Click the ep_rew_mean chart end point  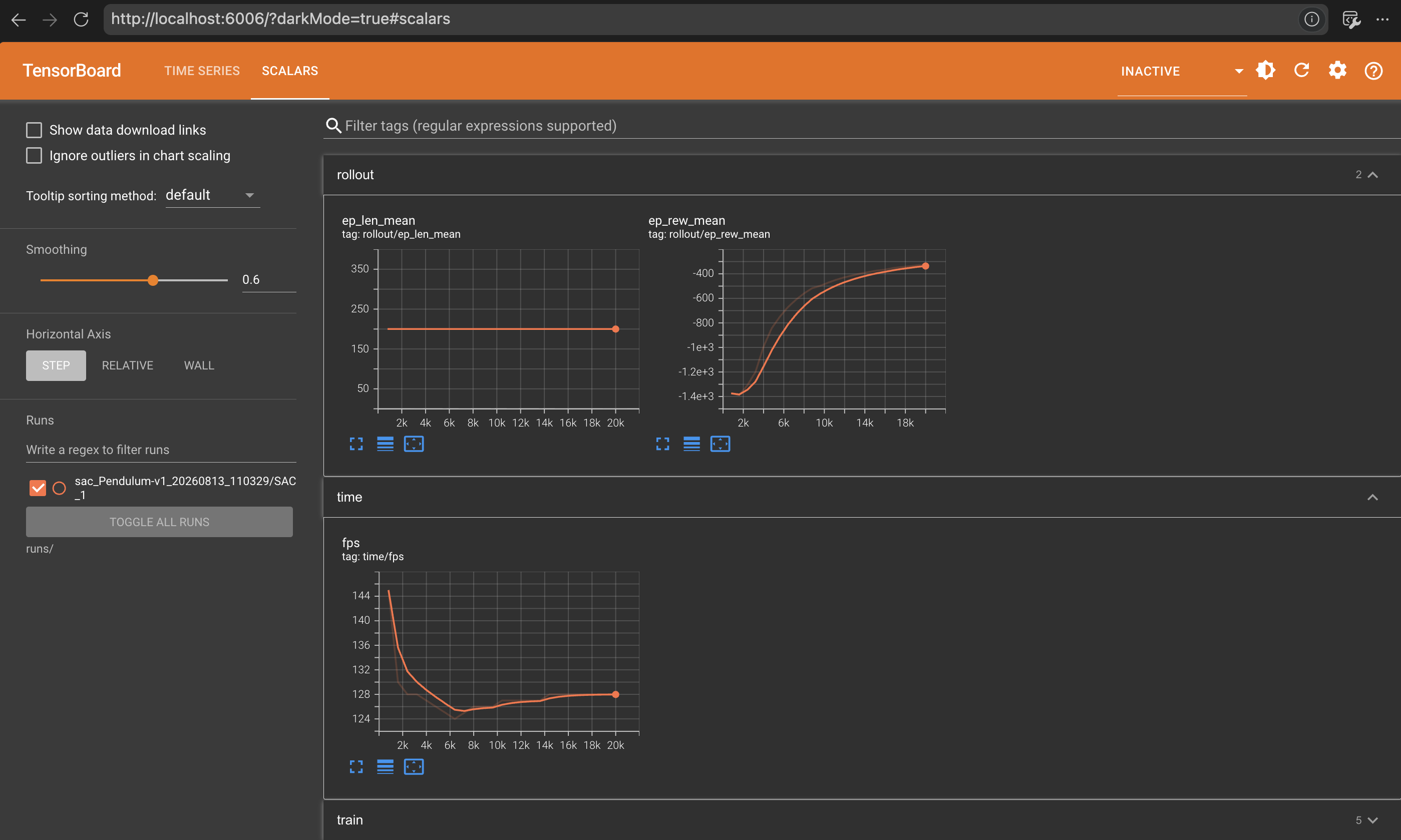925,266
